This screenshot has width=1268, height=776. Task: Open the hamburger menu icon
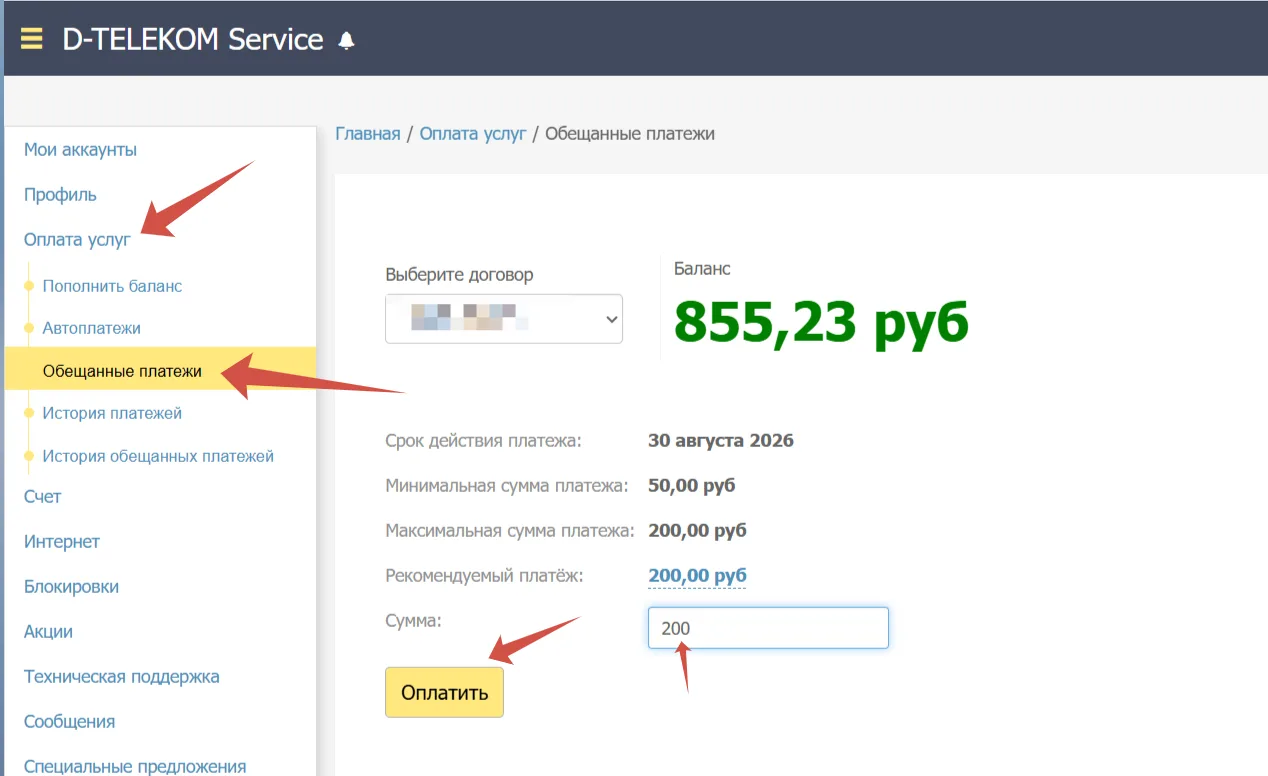32,39
